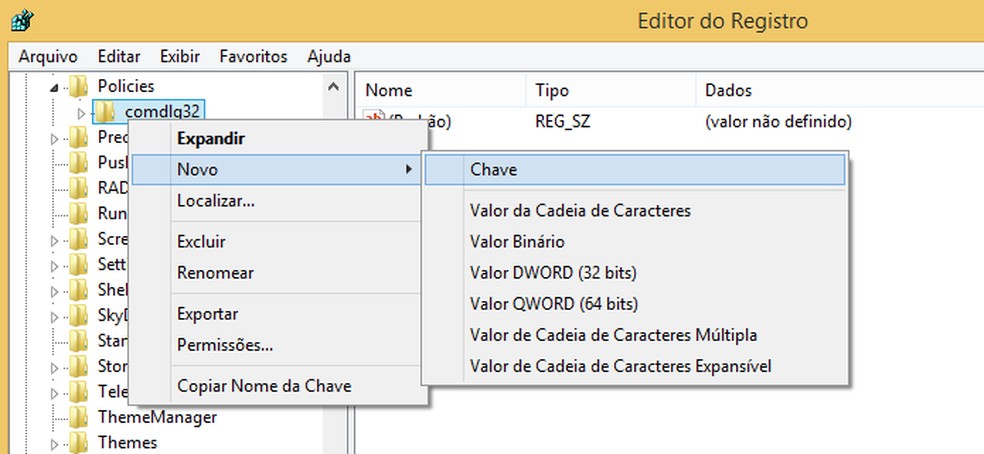Click the Dados column header
The height and width of the screenshot is (454, 984).
coord(729,91)
